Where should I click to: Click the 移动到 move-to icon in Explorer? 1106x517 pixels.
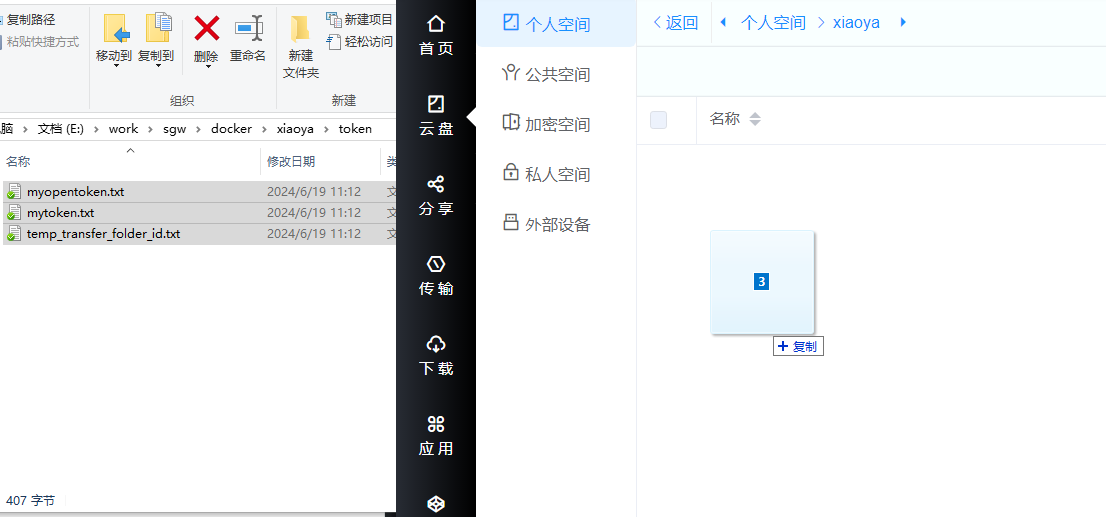pyautogui.click(x=115, y=28)
